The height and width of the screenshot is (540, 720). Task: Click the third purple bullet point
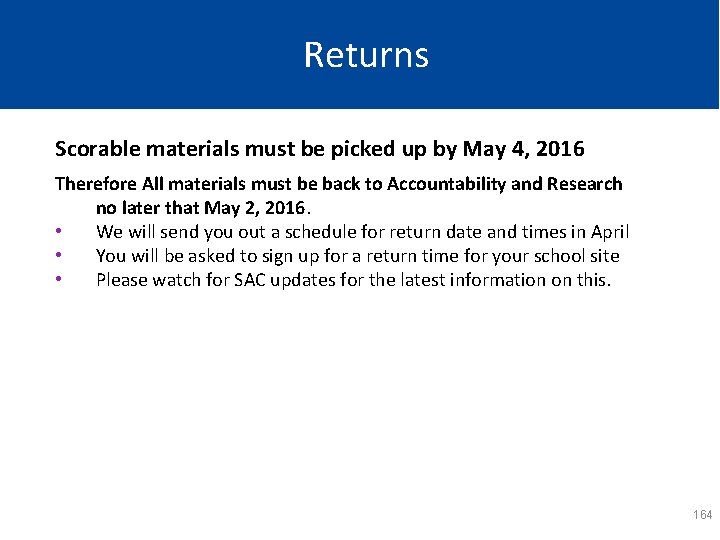pos(60,281)
